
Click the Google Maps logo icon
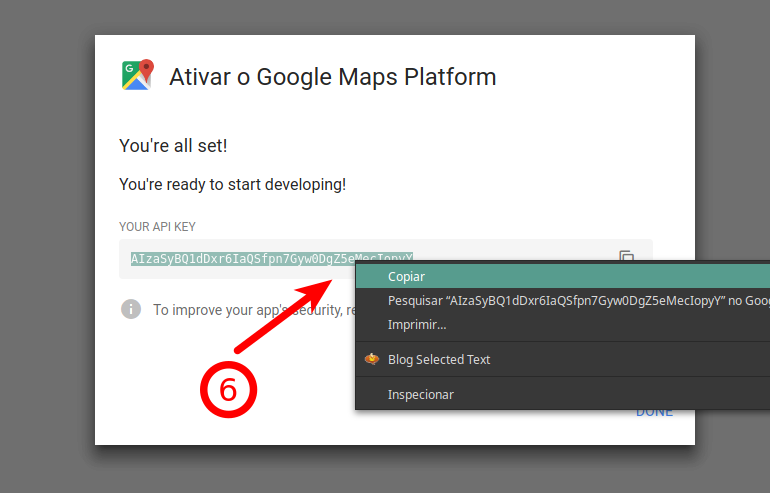click(138, 75)
